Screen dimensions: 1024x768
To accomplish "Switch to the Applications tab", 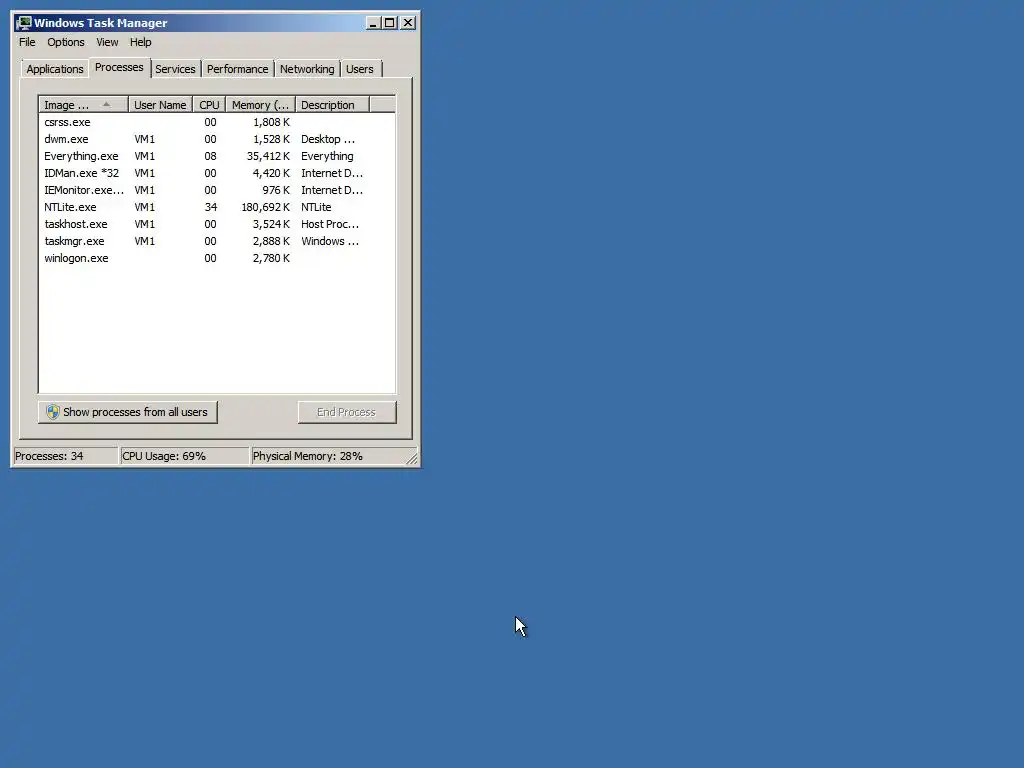I will [55, 69].
